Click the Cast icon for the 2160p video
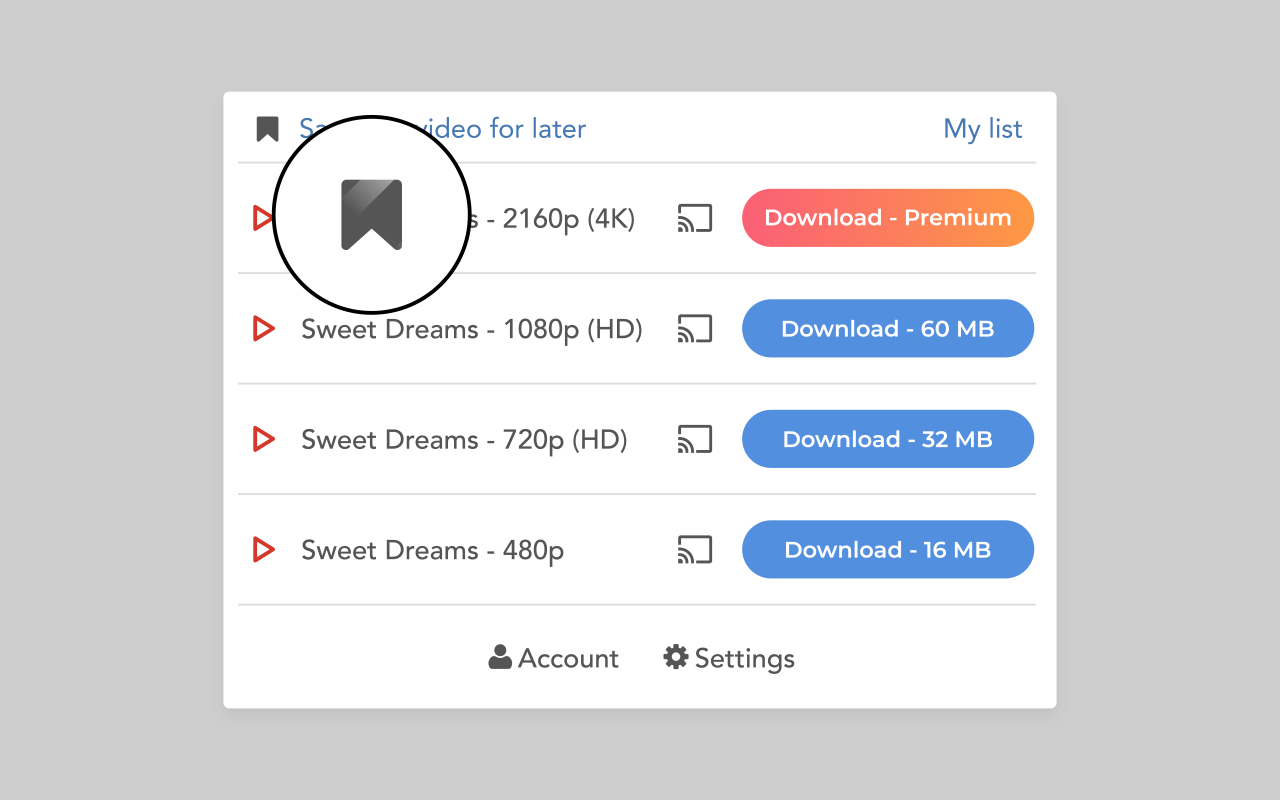Image resolution: width=1280 pixels, height=800 pixels. click(695, 217)
